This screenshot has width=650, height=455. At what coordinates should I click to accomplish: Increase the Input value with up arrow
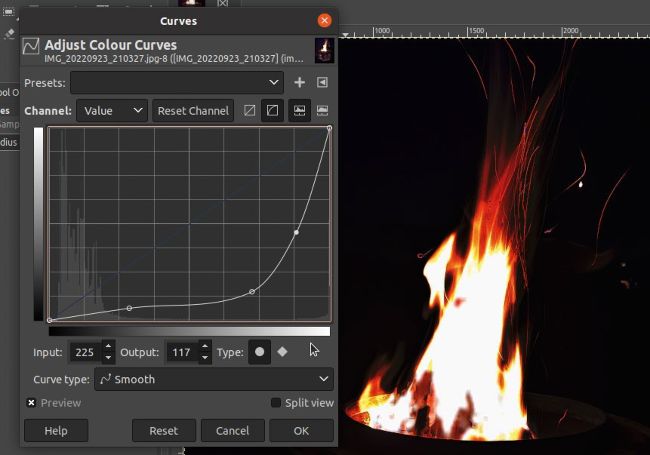point(108,346)
